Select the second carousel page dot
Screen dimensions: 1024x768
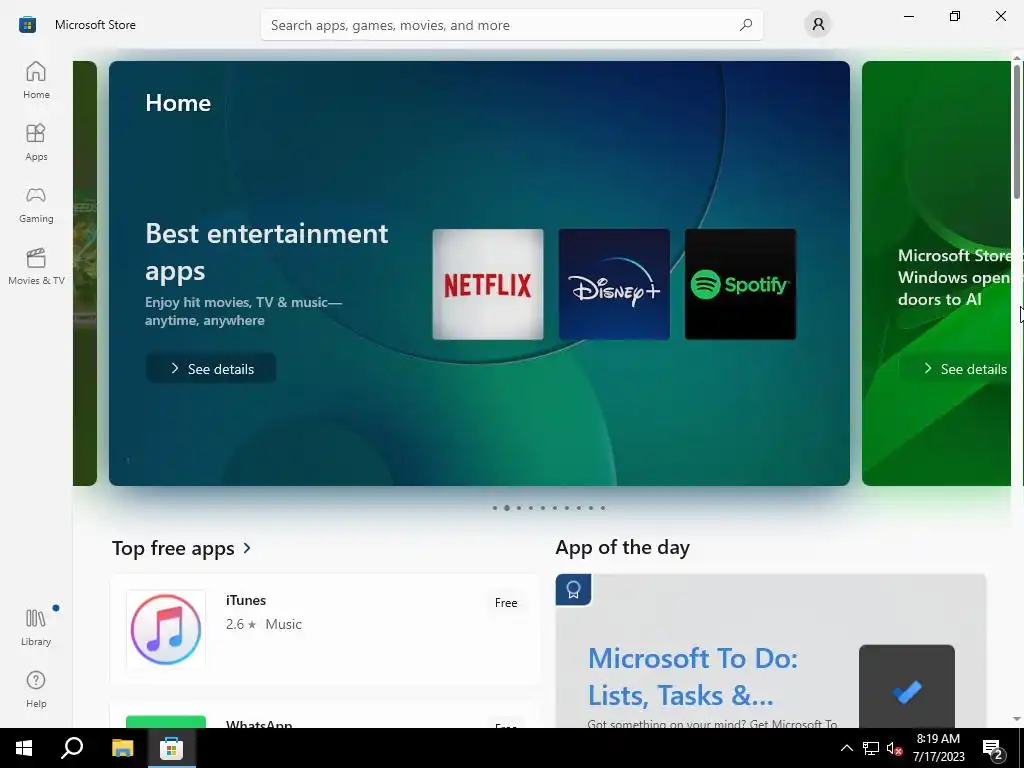coord(507,507)
